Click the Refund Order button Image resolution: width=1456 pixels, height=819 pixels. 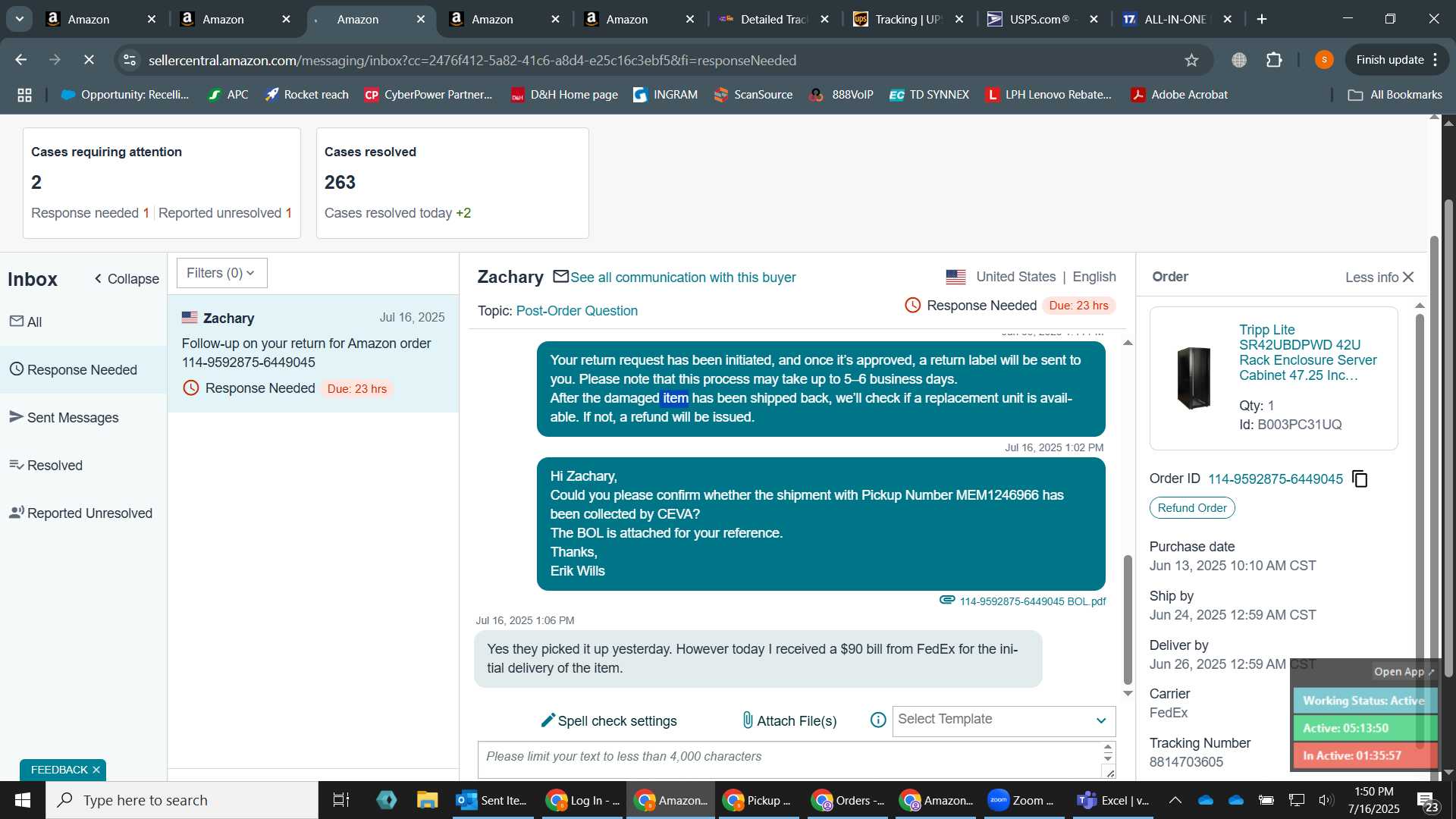point(1192,508)
